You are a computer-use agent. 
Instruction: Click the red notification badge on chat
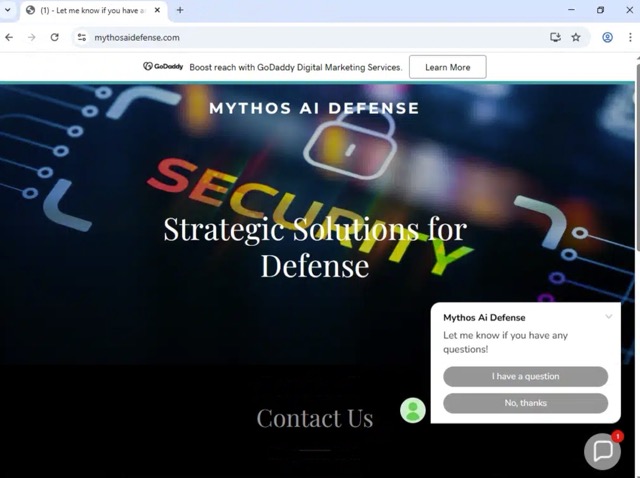click(x=618, y=436)
